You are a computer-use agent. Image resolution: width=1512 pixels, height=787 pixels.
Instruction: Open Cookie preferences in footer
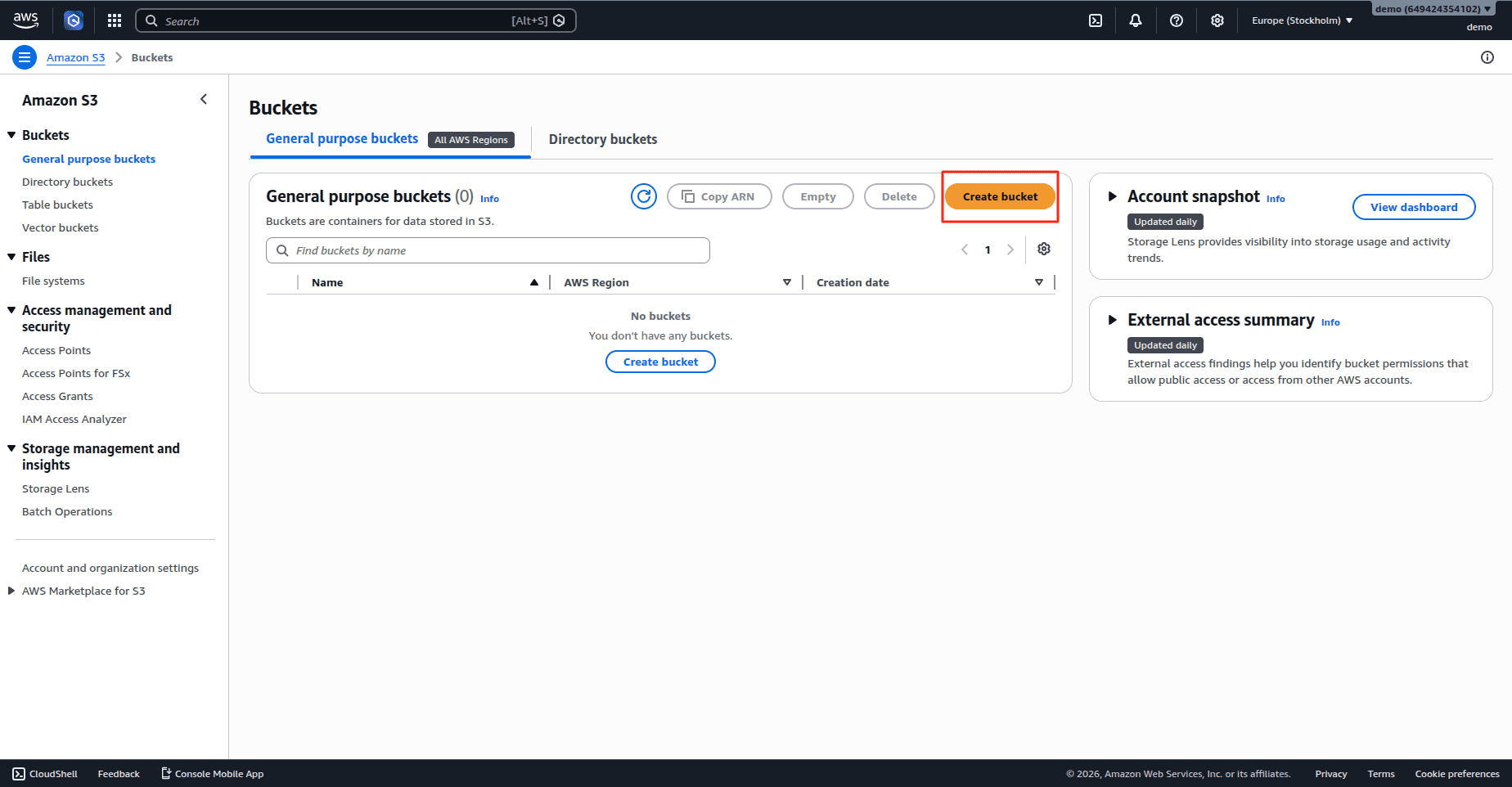coord(1457,774)
